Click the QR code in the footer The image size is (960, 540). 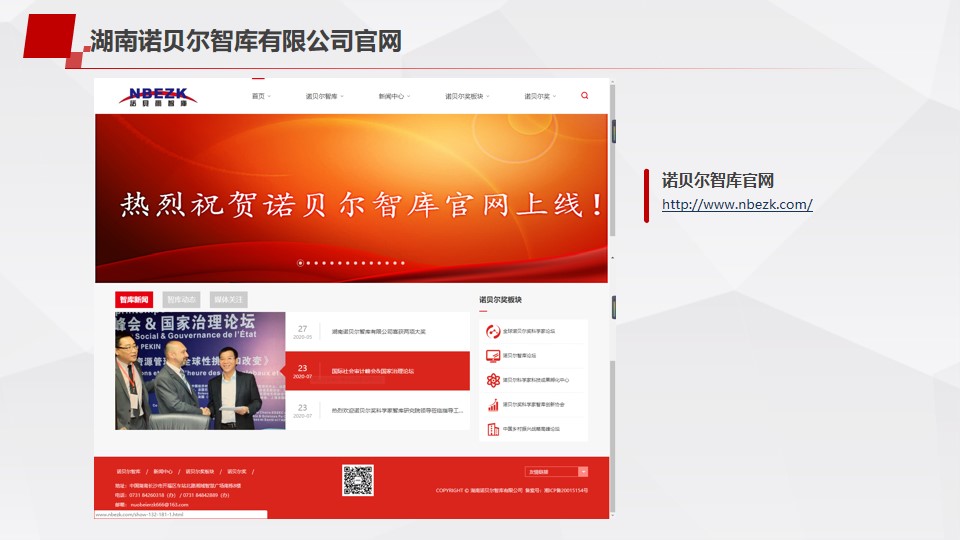357,480
